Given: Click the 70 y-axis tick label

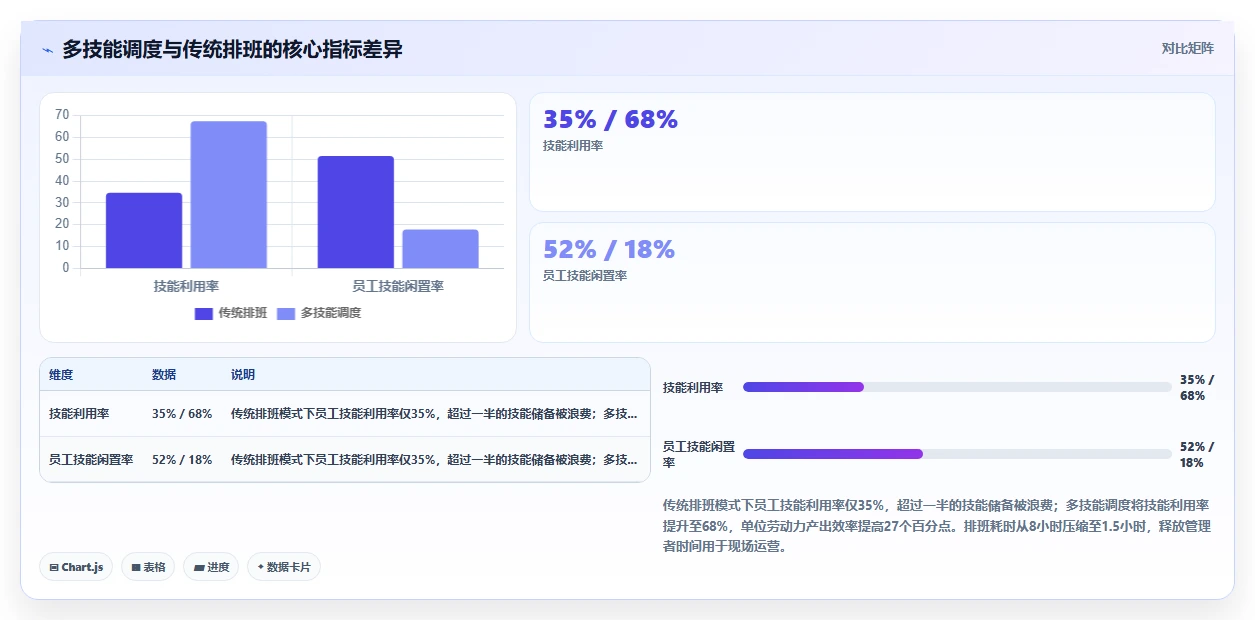Looking at the screenshot, I should 62,115.
